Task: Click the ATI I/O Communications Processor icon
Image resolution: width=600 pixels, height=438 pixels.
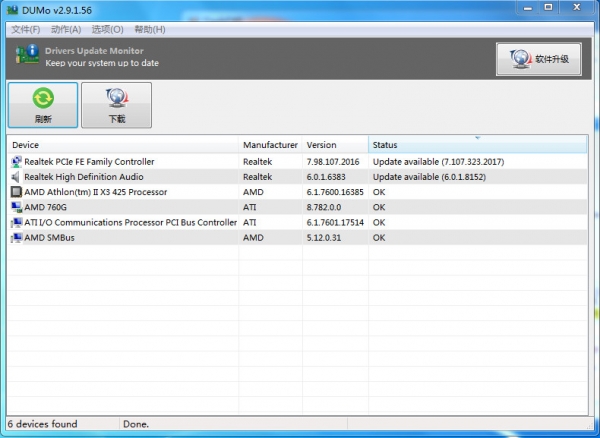Action: click(16, 222)
